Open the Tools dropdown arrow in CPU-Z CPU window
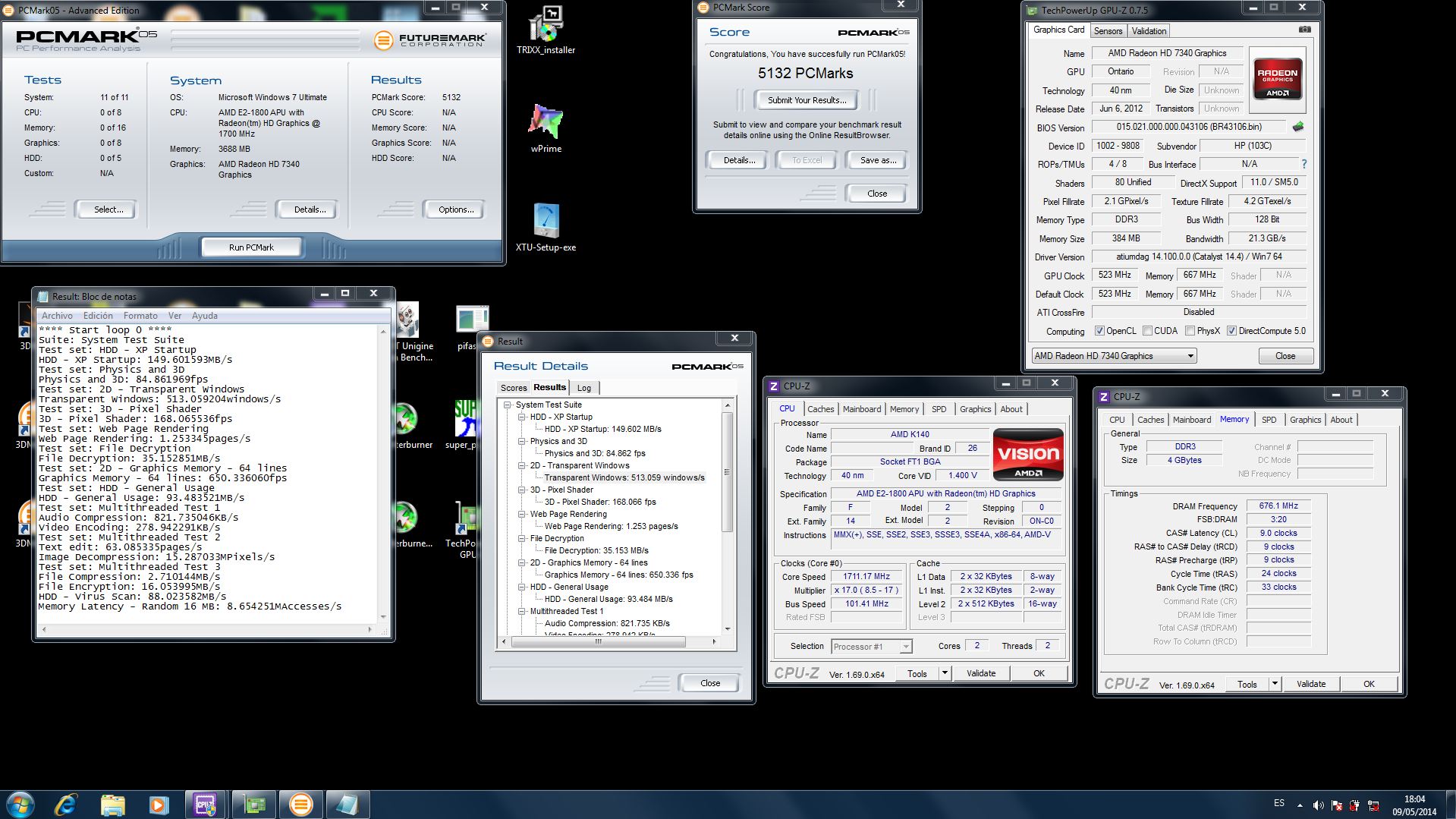The image size is (1456, 819). [x=945, y=673]
